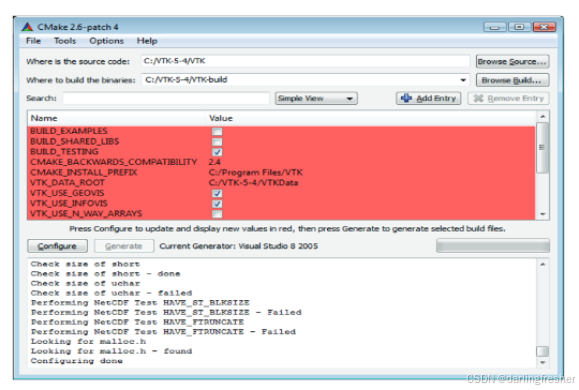Click the output log scrollbar thumb
Screen dimensions: 579x390
pos(542,351)
